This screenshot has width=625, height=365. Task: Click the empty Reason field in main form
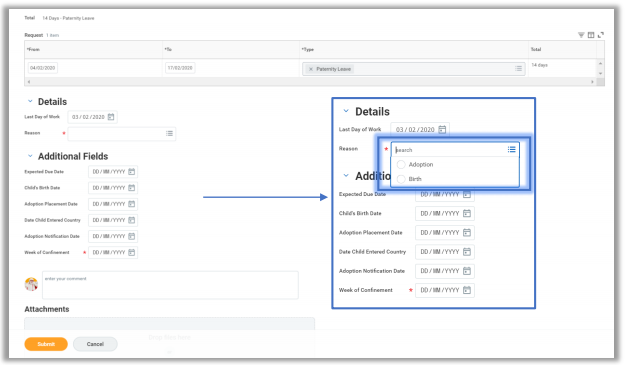click(x=122, y=133)
